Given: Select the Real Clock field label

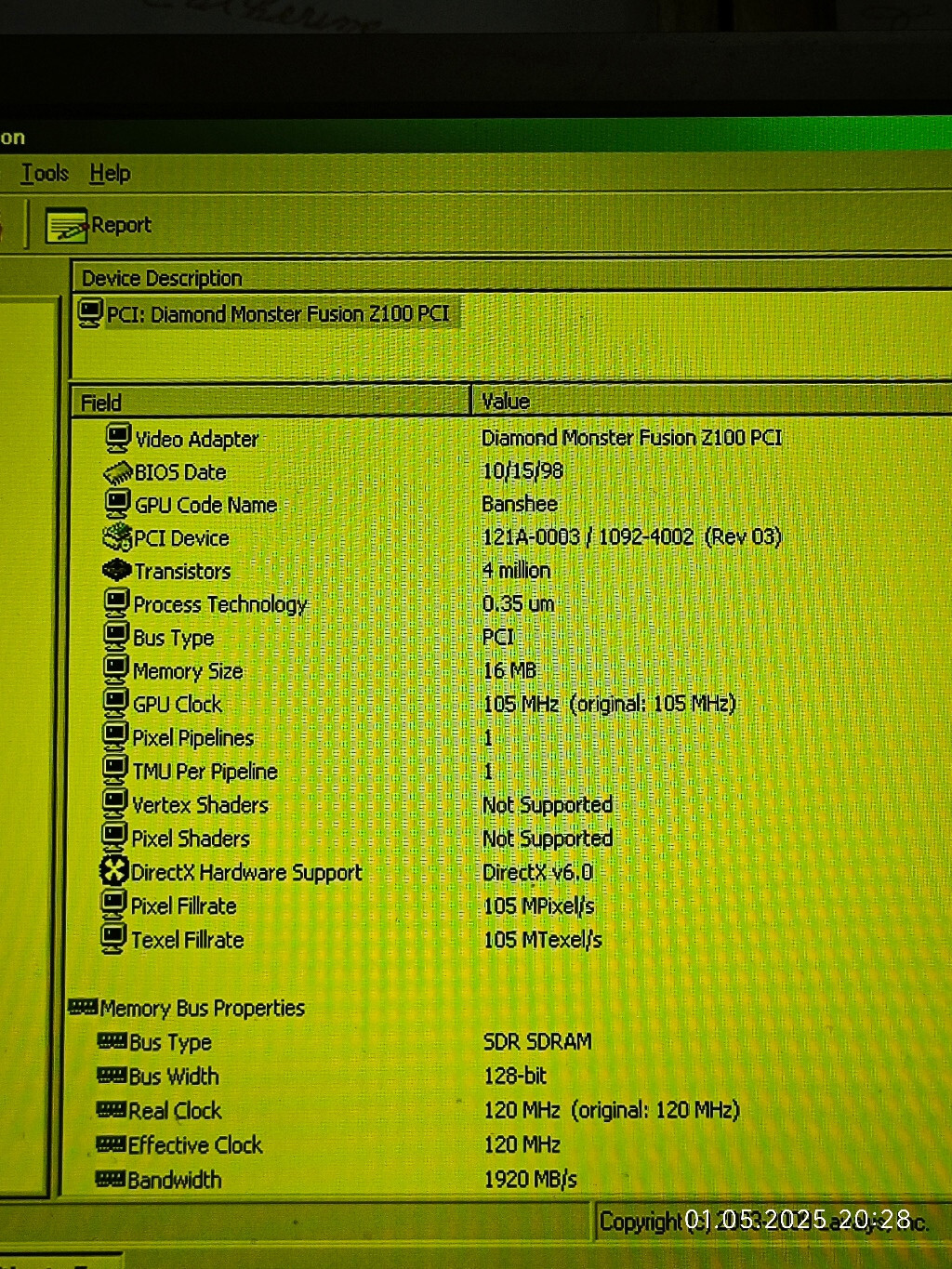Looking at the screenshot, I should pyautogui.click(x=175, y=1111).
